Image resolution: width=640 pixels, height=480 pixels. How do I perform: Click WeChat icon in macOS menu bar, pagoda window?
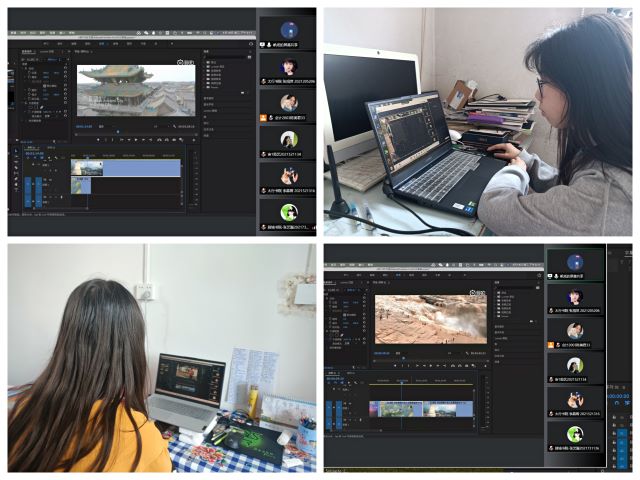click(x=146, y=33)
